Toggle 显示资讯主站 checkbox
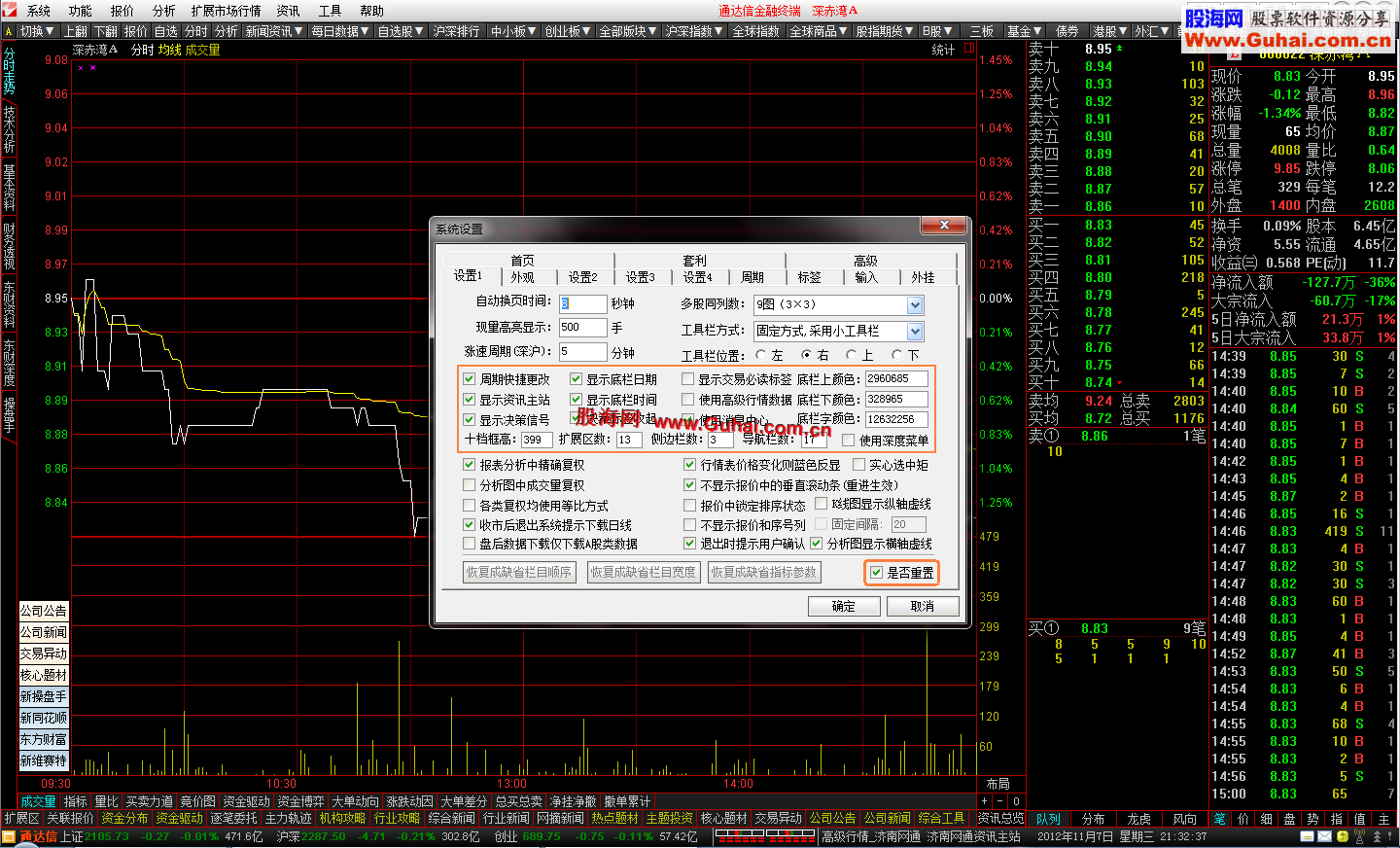The width and height of the screenshot is (1400, 848). tap(470, 400)
